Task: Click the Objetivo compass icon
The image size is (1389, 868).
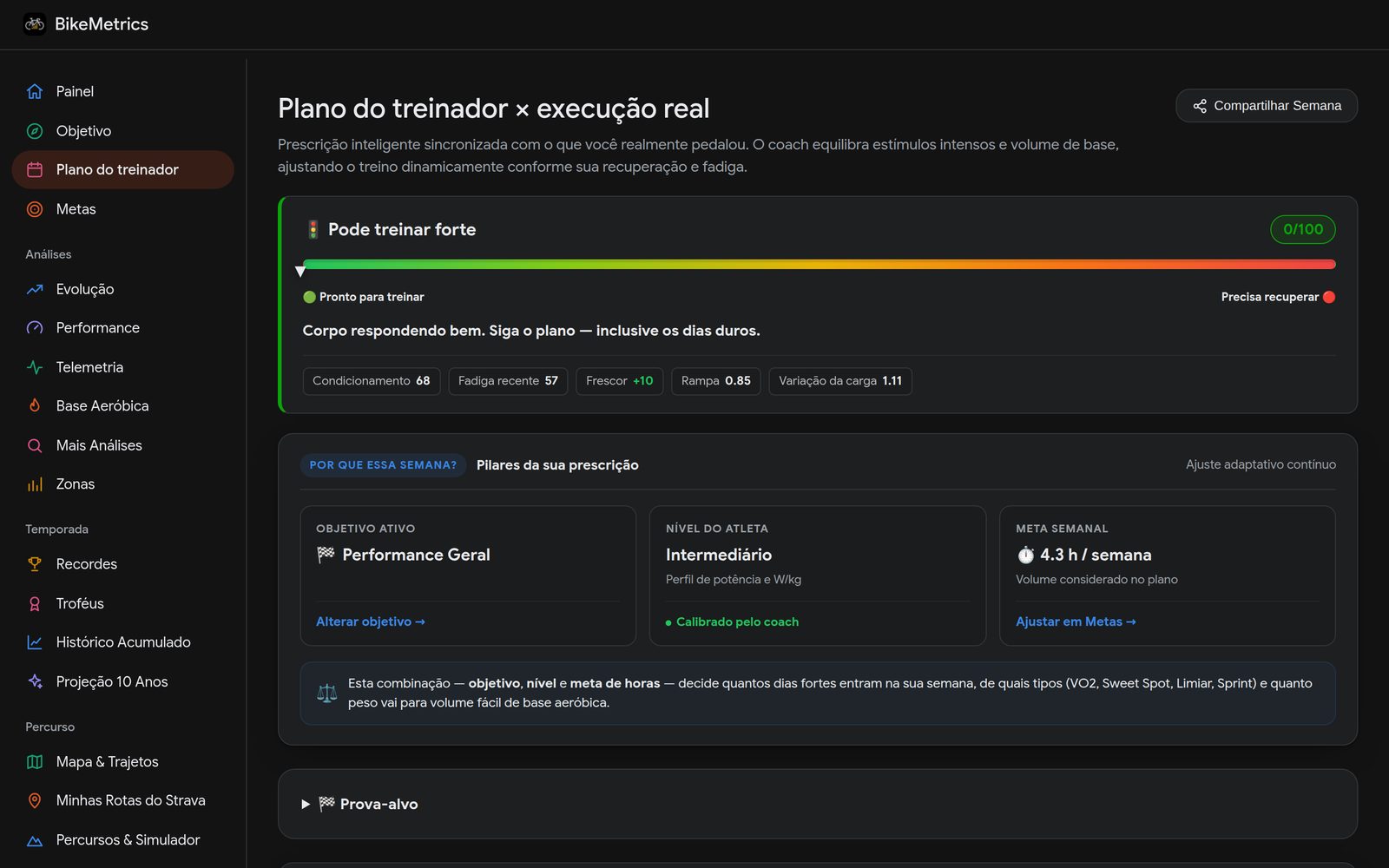Action: [x=35, y=131]
